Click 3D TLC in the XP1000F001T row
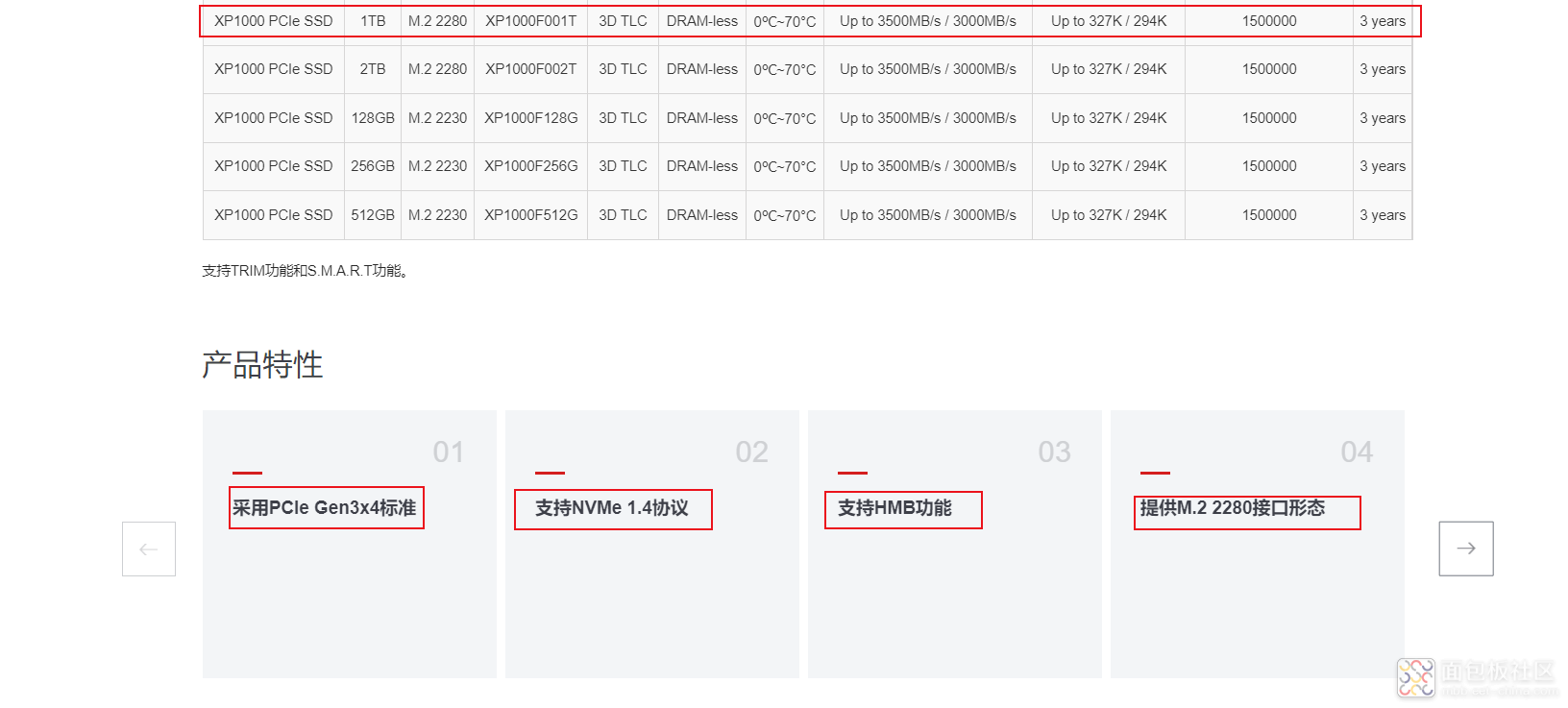Viewport: 1568px width, 708px height. [623, 21]
